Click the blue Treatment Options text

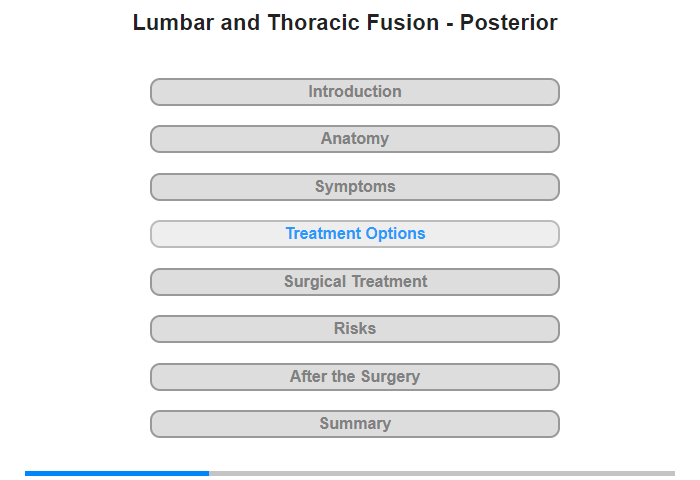[355, 234]
